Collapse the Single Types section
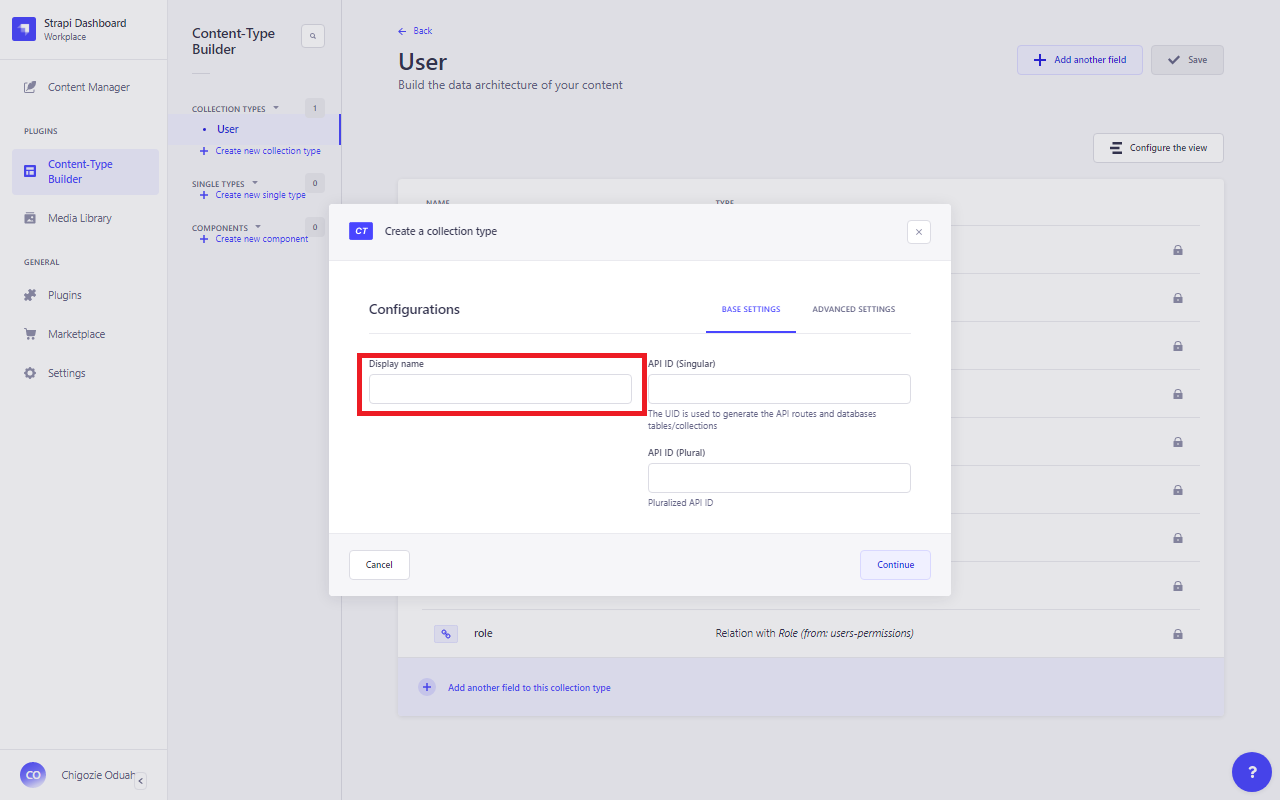The width and height of the screenshot is (1280, 800). (x=254, y=183)
